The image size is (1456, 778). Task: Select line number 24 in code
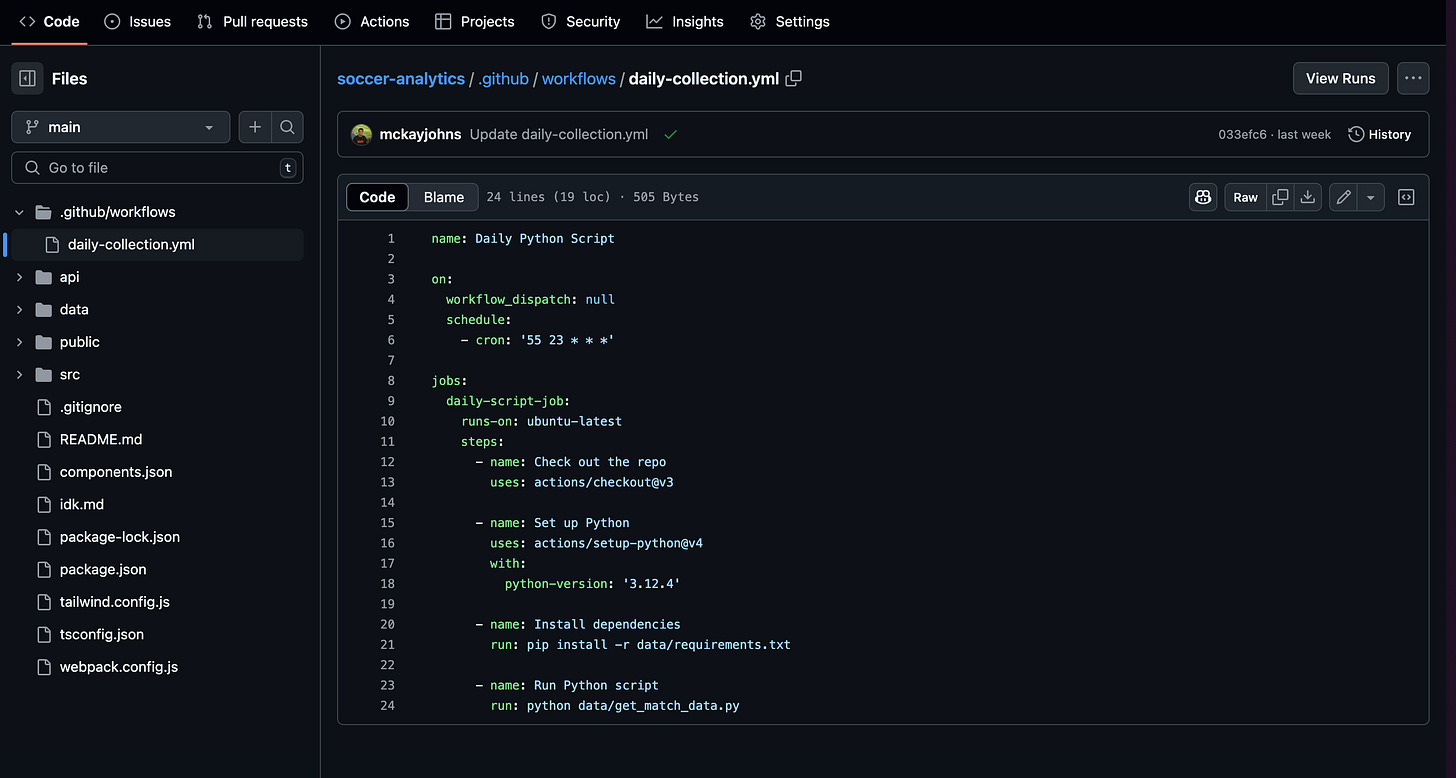tap(388, 705)
